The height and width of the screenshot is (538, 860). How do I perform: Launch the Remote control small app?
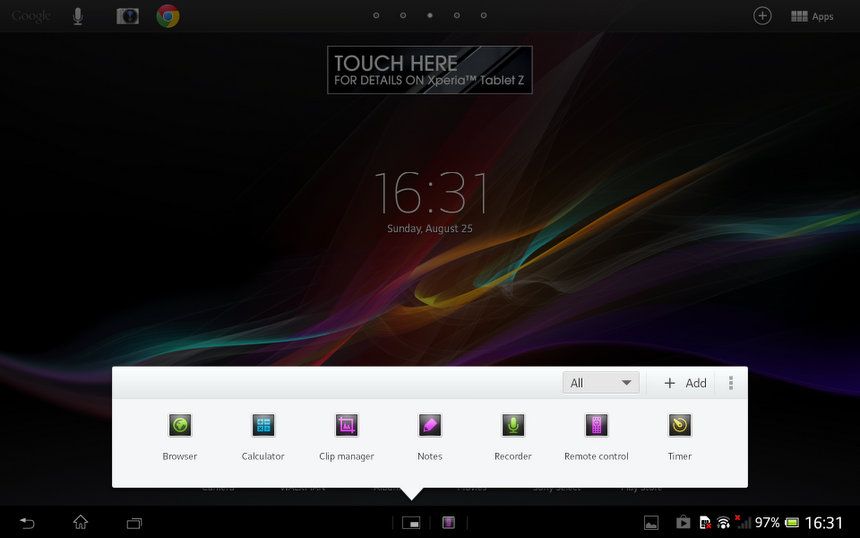(596, 426)
